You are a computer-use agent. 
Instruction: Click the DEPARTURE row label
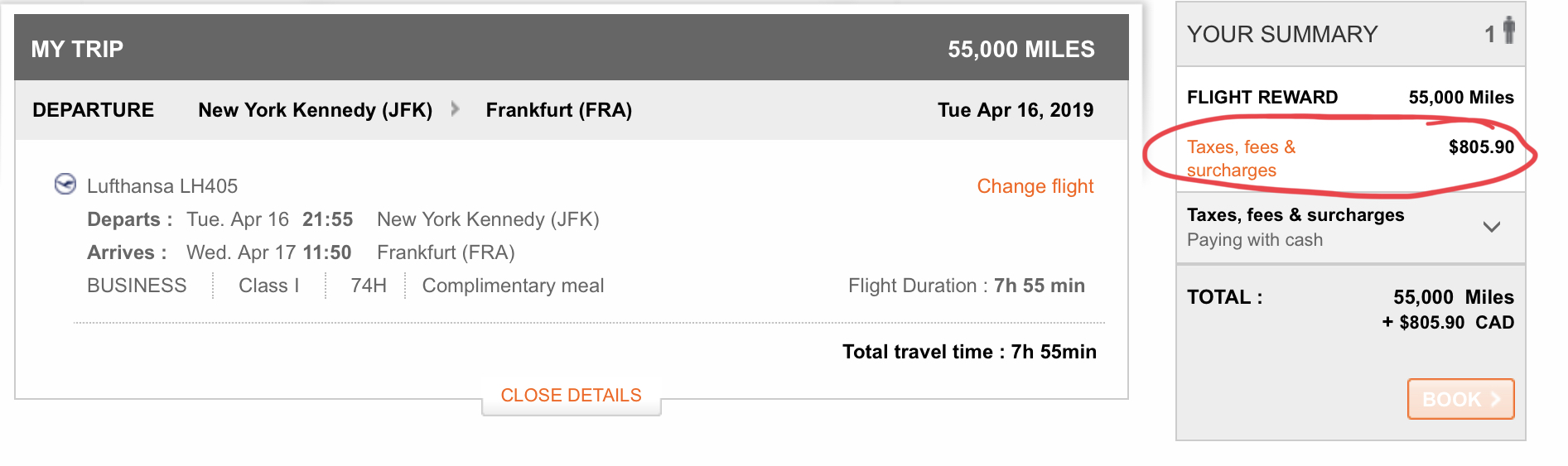click(94, 110)
